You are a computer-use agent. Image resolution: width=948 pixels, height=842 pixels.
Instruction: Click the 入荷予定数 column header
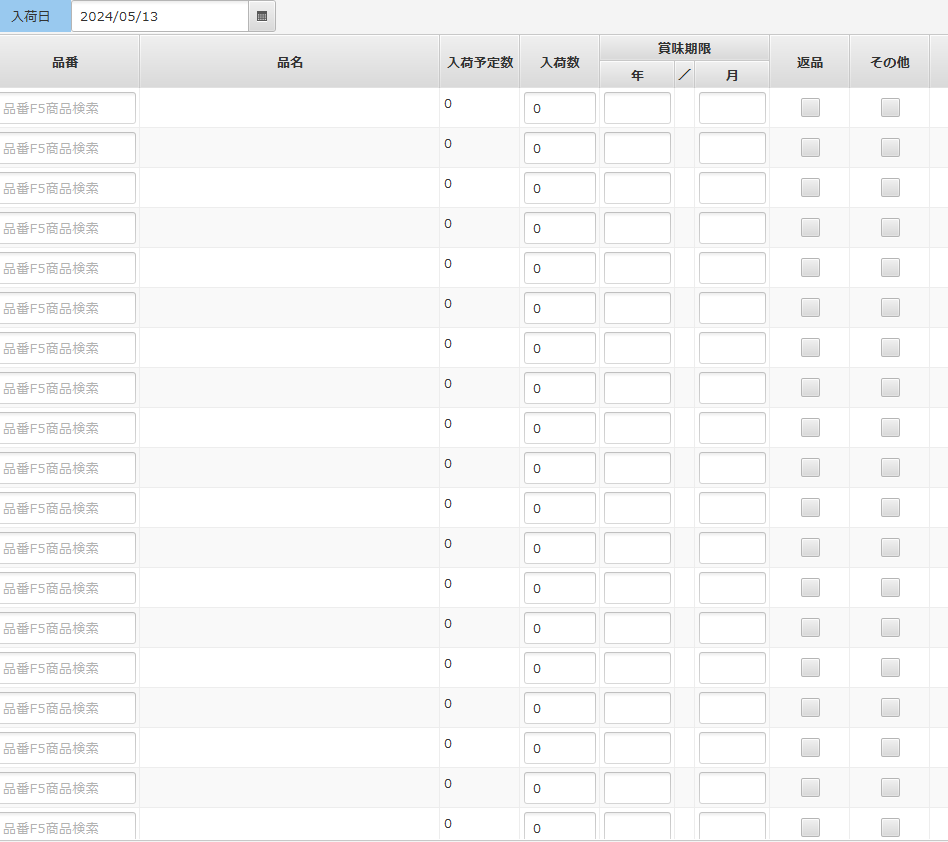[x=479, y=62]
